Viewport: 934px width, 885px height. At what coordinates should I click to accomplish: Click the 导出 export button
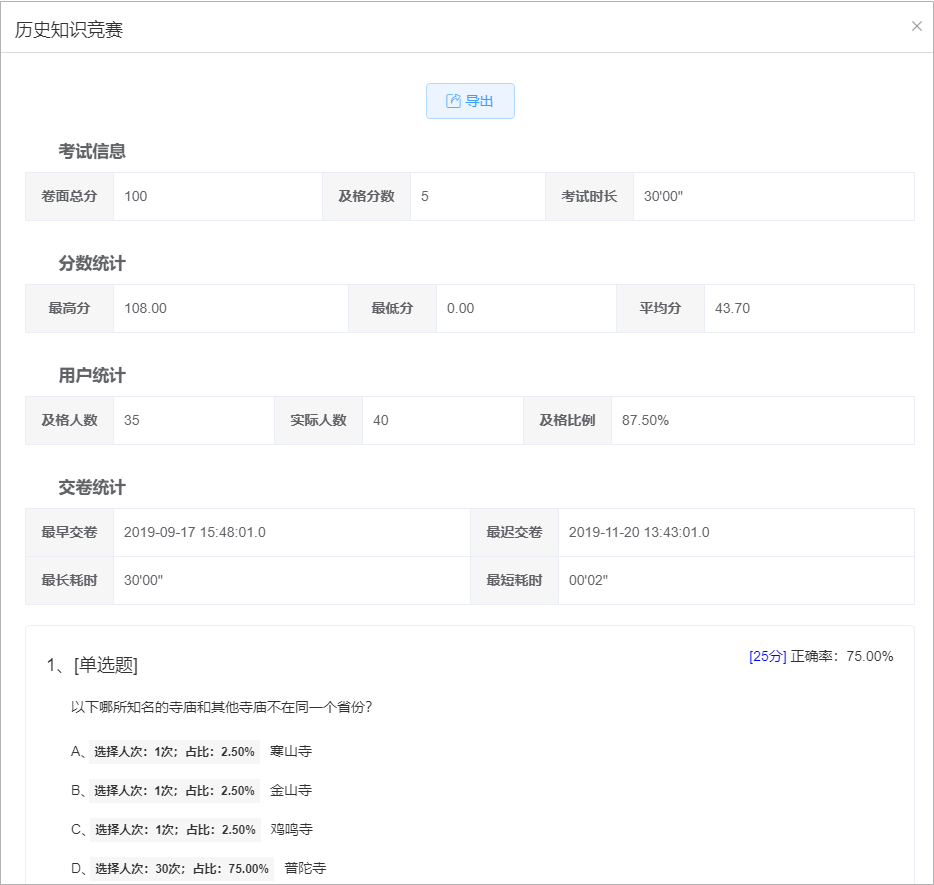(470, 101)
